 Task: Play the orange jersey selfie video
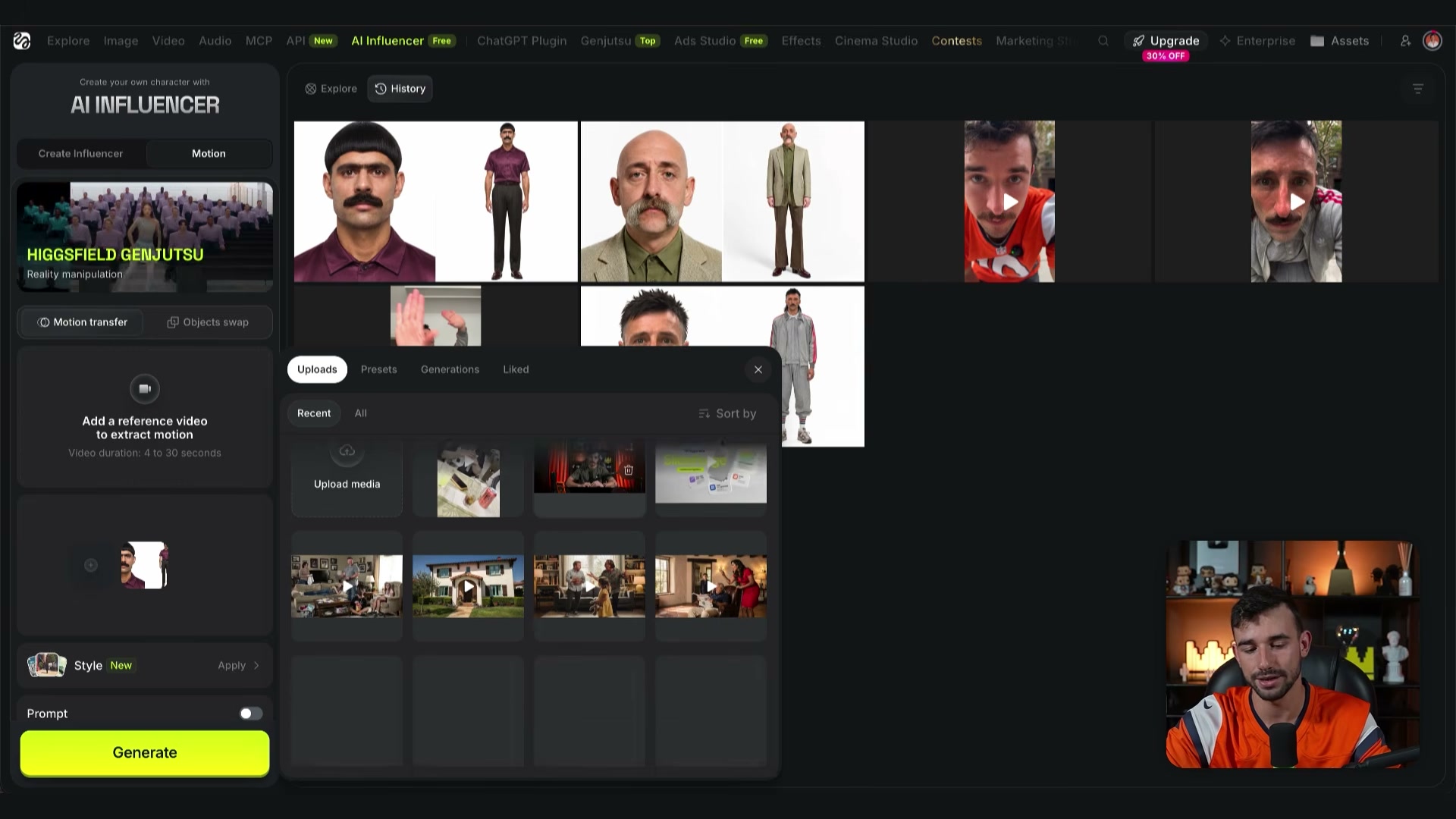(x=1009, y=202)
